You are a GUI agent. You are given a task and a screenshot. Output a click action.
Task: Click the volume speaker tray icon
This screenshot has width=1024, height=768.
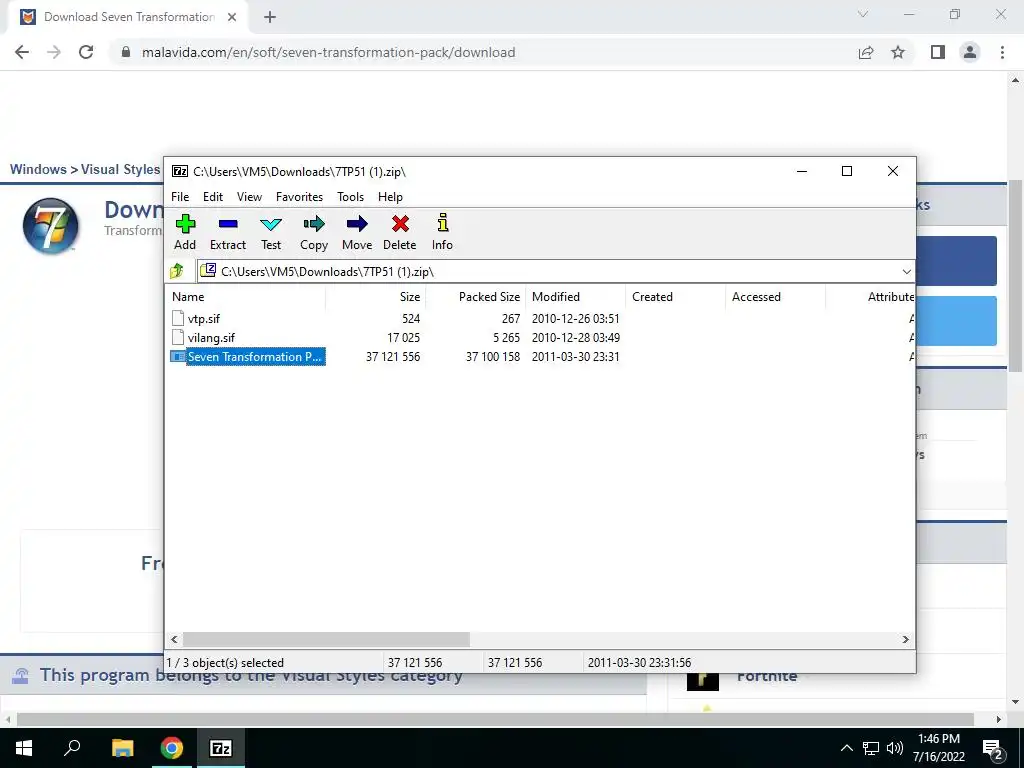click(x=895, y=748)
